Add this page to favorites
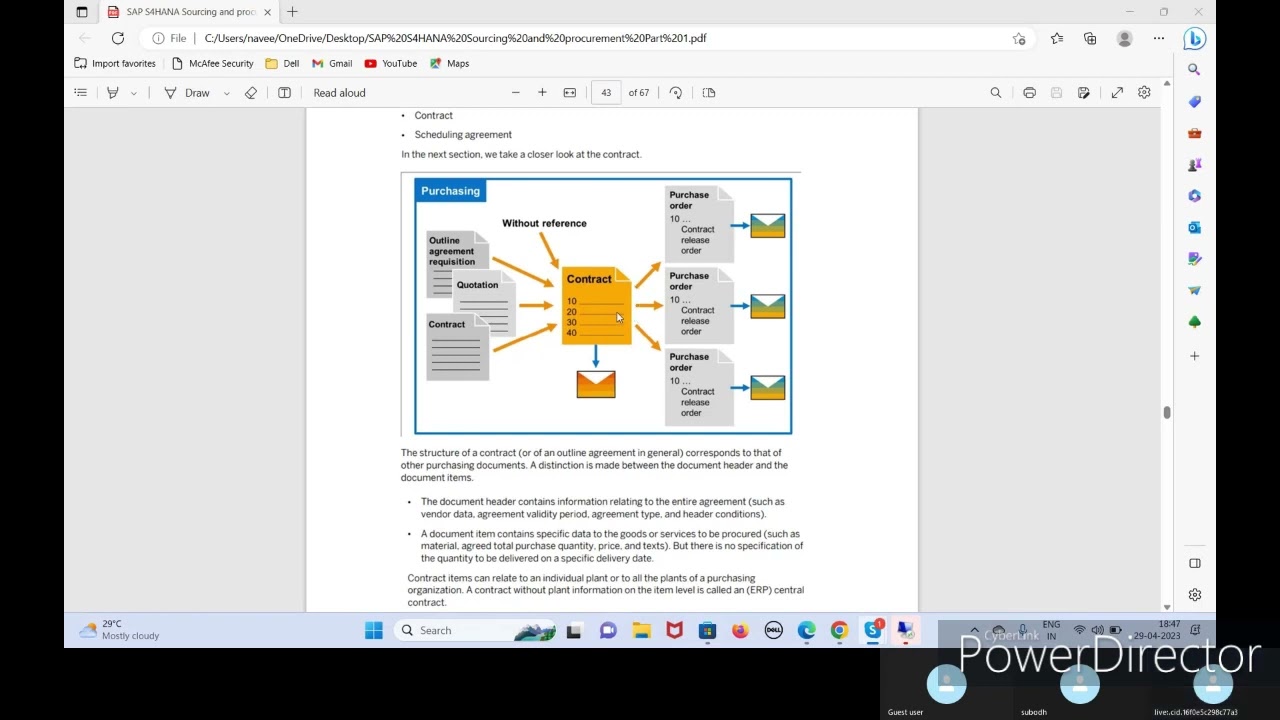1280x720 pixels. pyautogui.click(x=1019, y=38)
